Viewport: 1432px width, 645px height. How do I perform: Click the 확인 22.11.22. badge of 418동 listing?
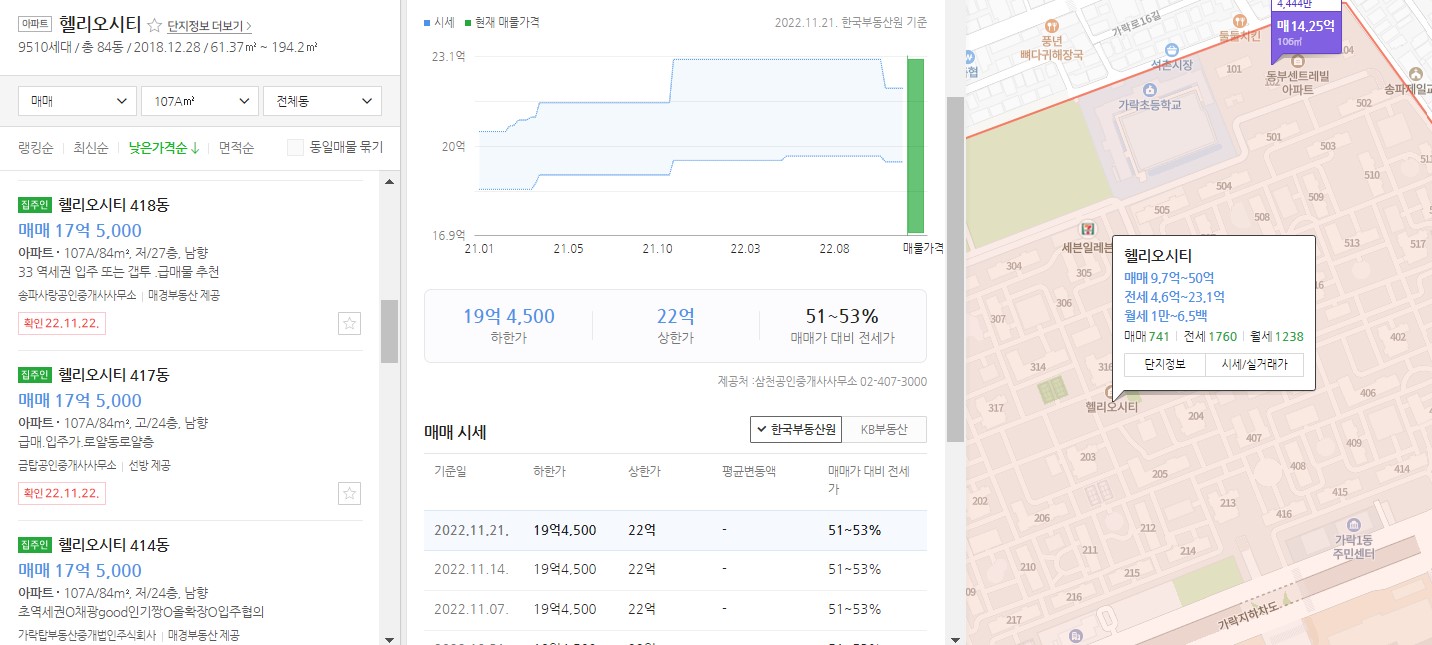click(x=62, y=323)
